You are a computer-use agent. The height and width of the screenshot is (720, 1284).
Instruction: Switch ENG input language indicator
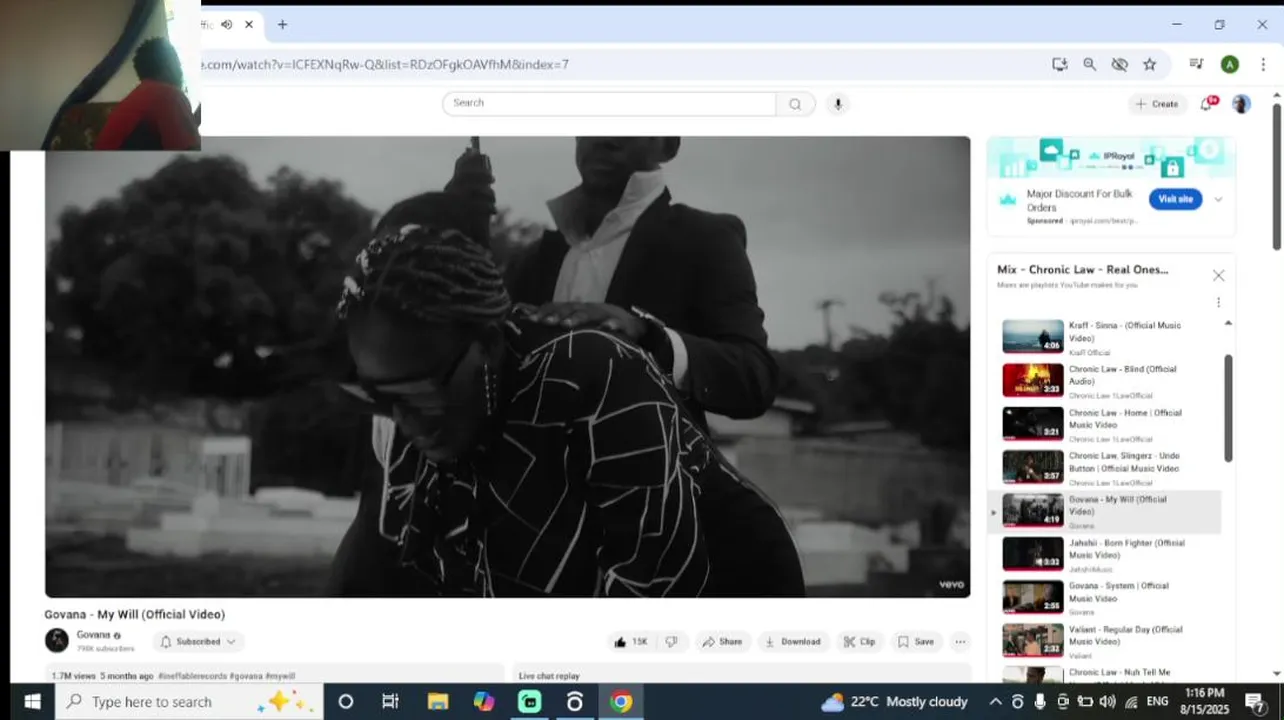coord(1158,702)
